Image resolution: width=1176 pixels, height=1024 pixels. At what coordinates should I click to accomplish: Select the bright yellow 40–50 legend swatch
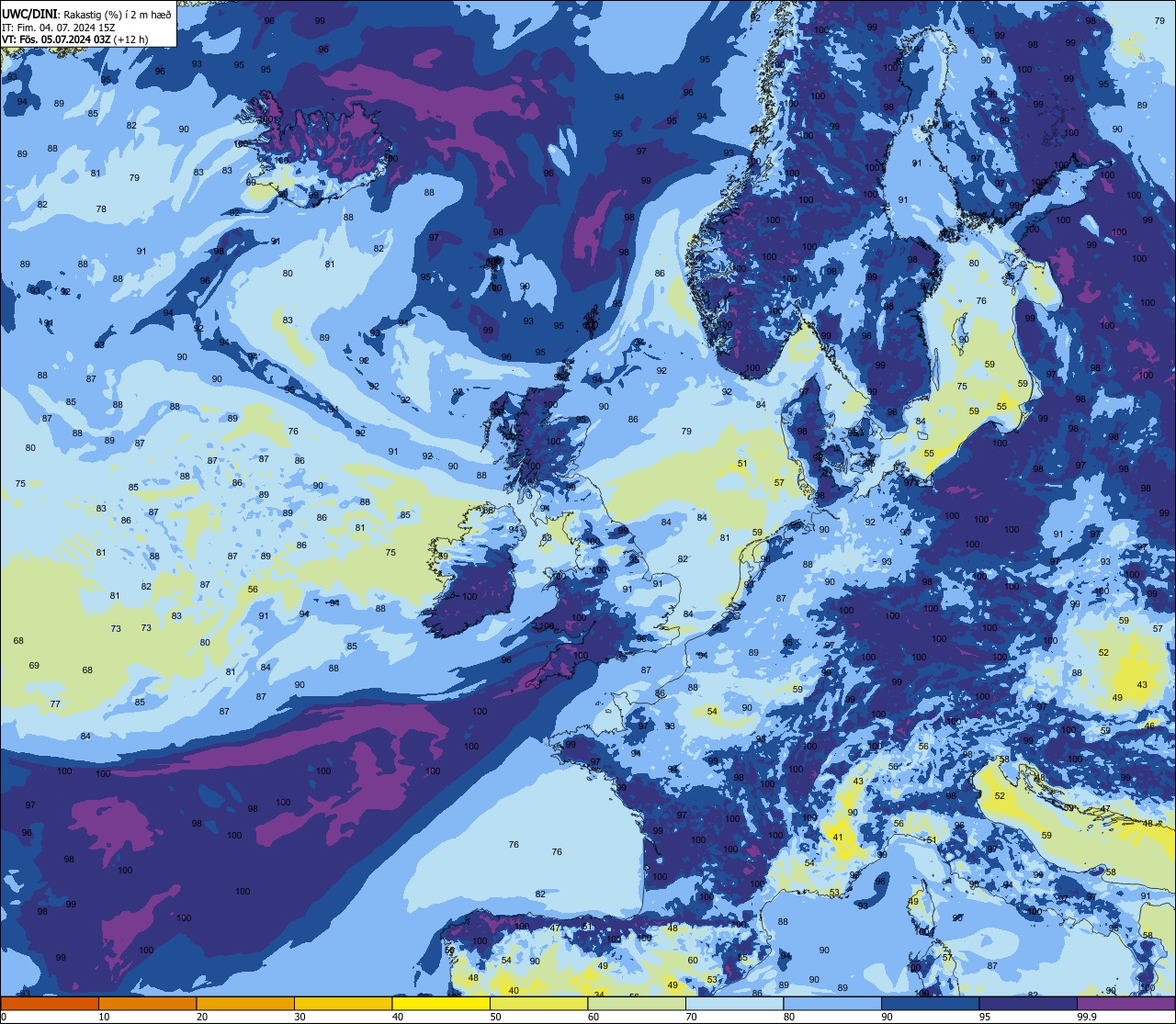441,1003
